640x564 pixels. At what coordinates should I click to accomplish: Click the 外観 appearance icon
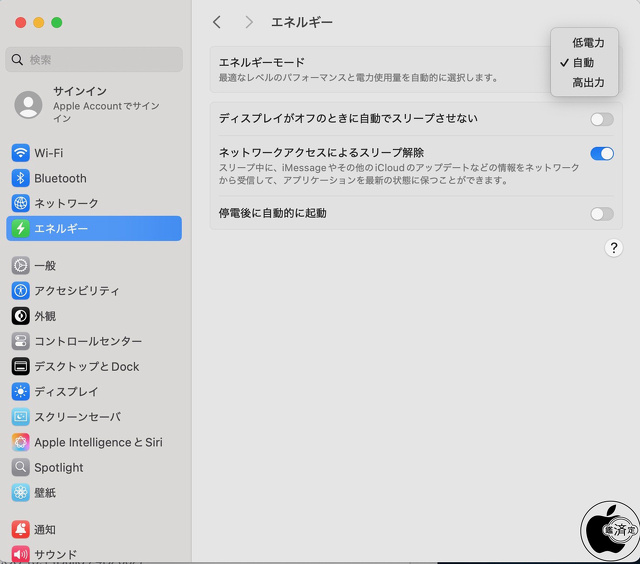pyautogui.click(x=20, y=316)
